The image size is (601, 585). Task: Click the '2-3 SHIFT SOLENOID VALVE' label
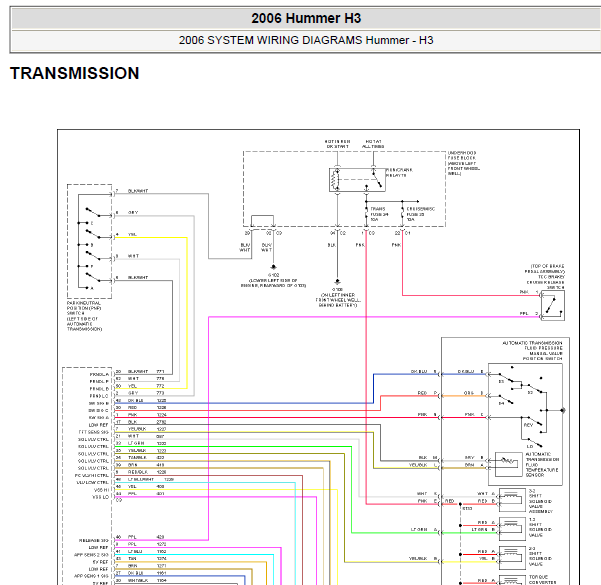tap(540, 556)
